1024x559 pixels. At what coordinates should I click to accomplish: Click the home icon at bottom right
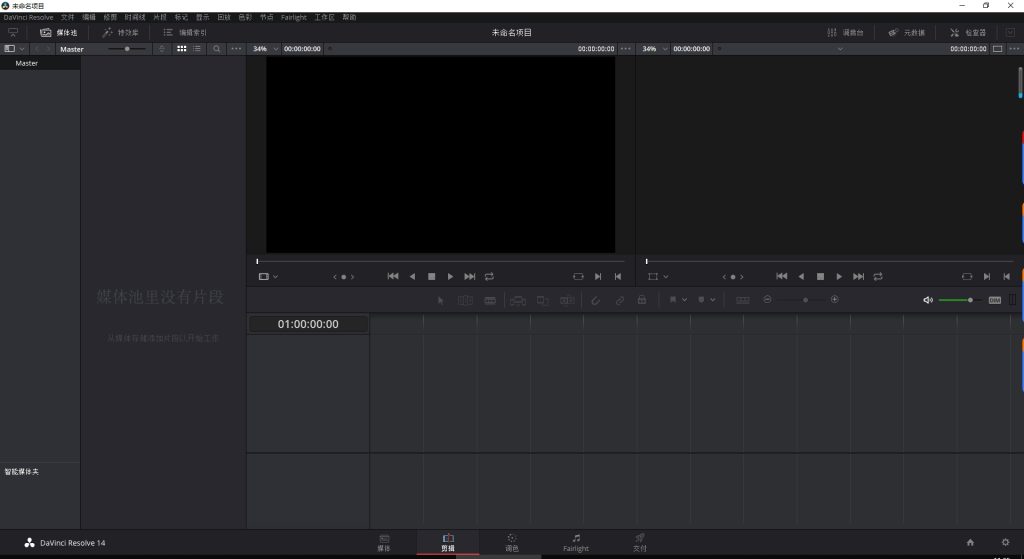[x=969, y=542]
